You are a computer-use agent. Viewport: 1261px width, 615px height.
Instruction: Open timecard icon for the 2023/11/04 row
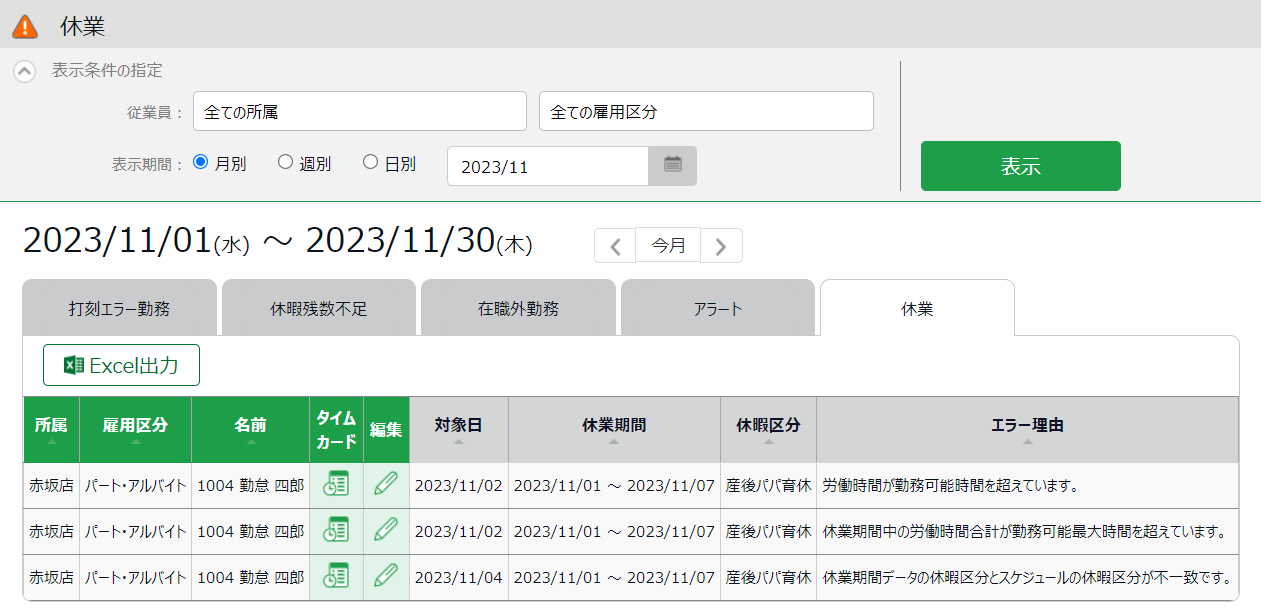[x=336, y=577]
